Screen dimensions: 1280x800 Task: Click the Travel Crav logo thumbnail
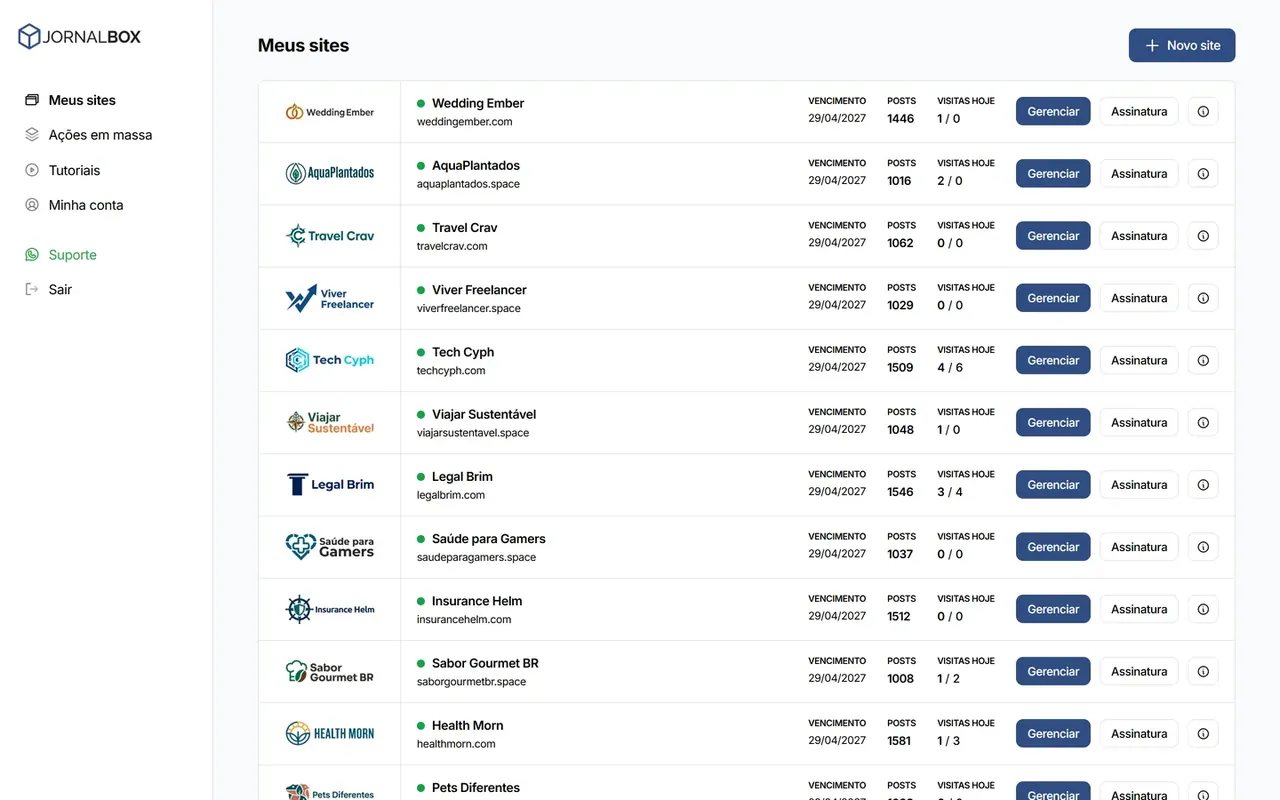pyautogui.click(x=330, y=236)
